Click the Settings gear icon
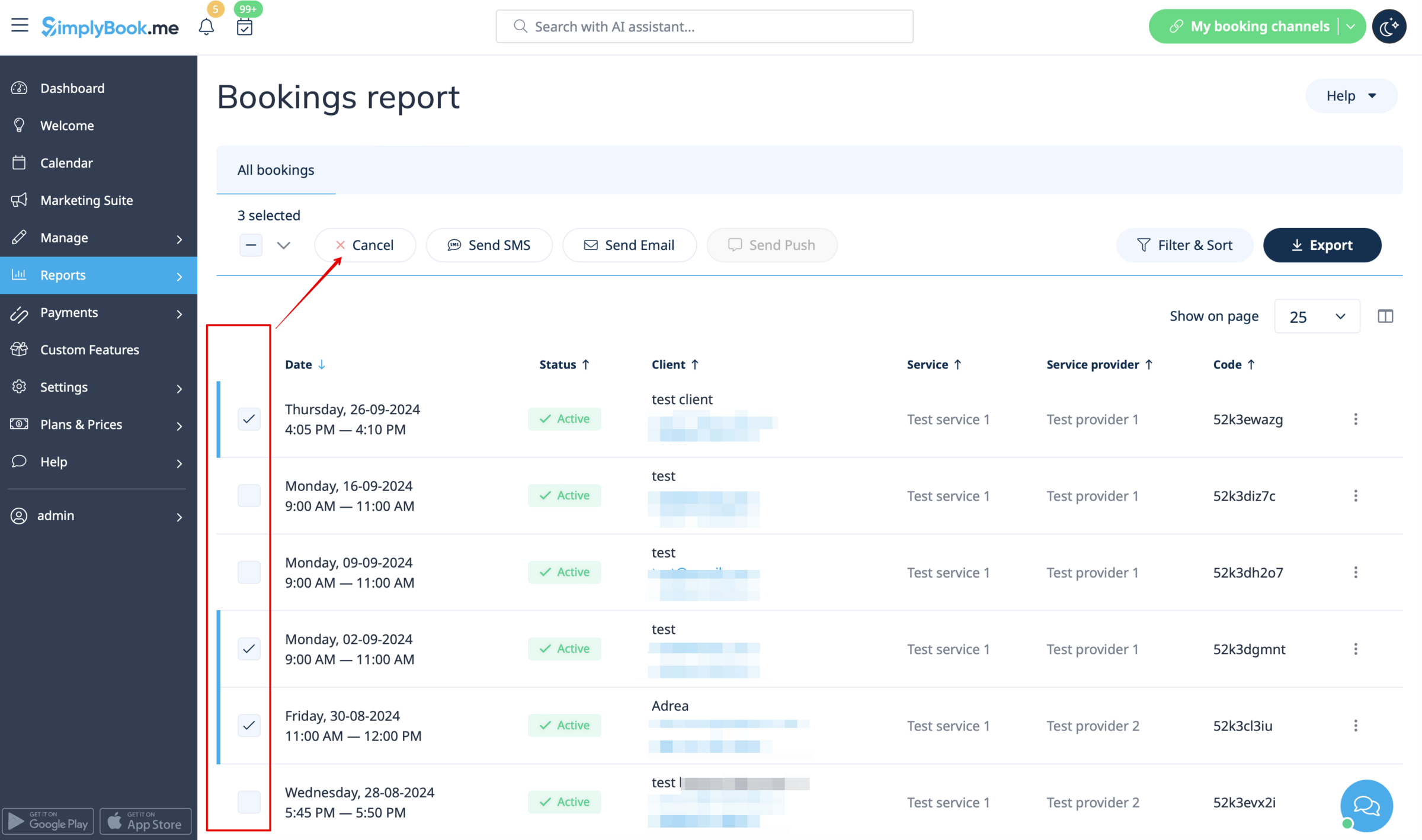The image size is (1422, 840). click(x=20, y=387)
